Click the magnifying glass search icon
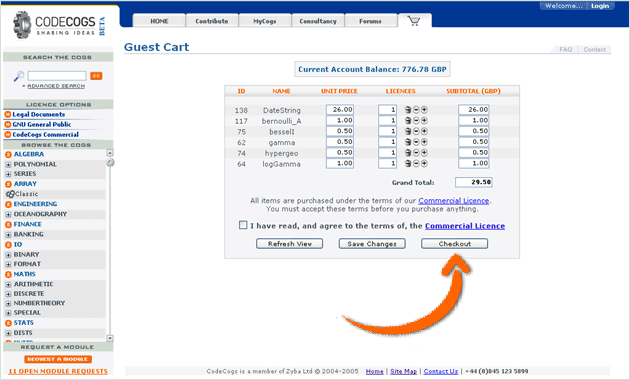630x380 pixels. coord(18,76)
